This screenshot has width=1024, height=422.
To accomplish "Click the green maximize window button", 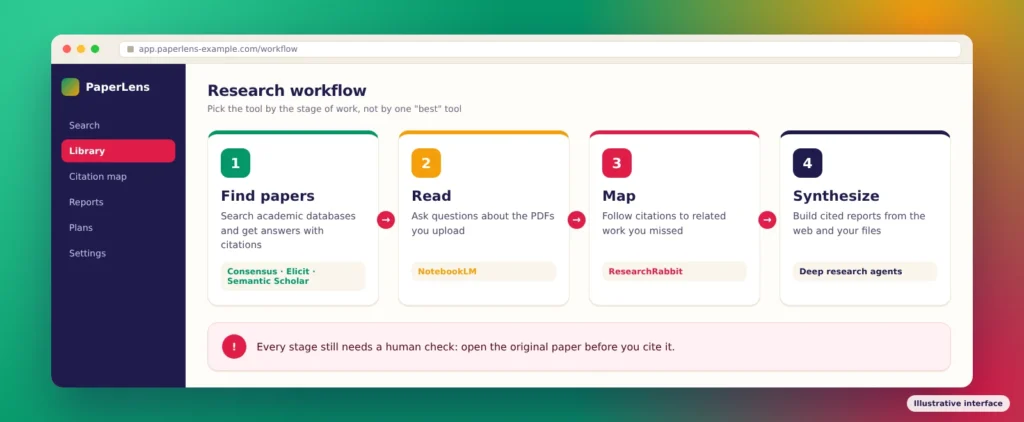I will click(x=95, y=49).
